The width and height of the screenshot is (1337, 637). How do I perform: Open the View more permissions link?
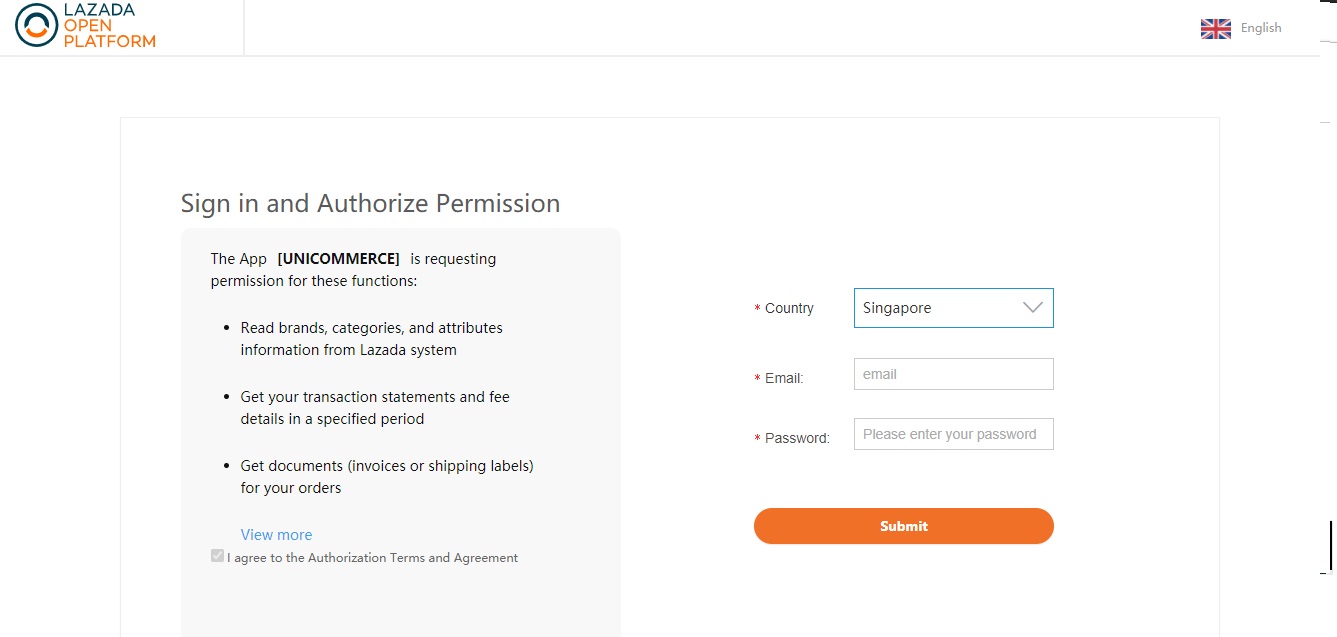coord(276,535)
